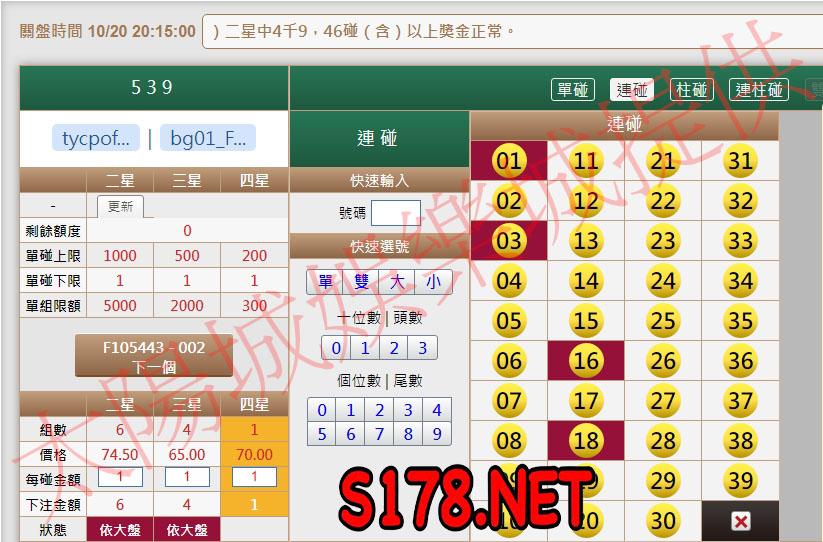Click 三星 price 65.00 cell
The image size is (823, 542).
pos(187,454)
